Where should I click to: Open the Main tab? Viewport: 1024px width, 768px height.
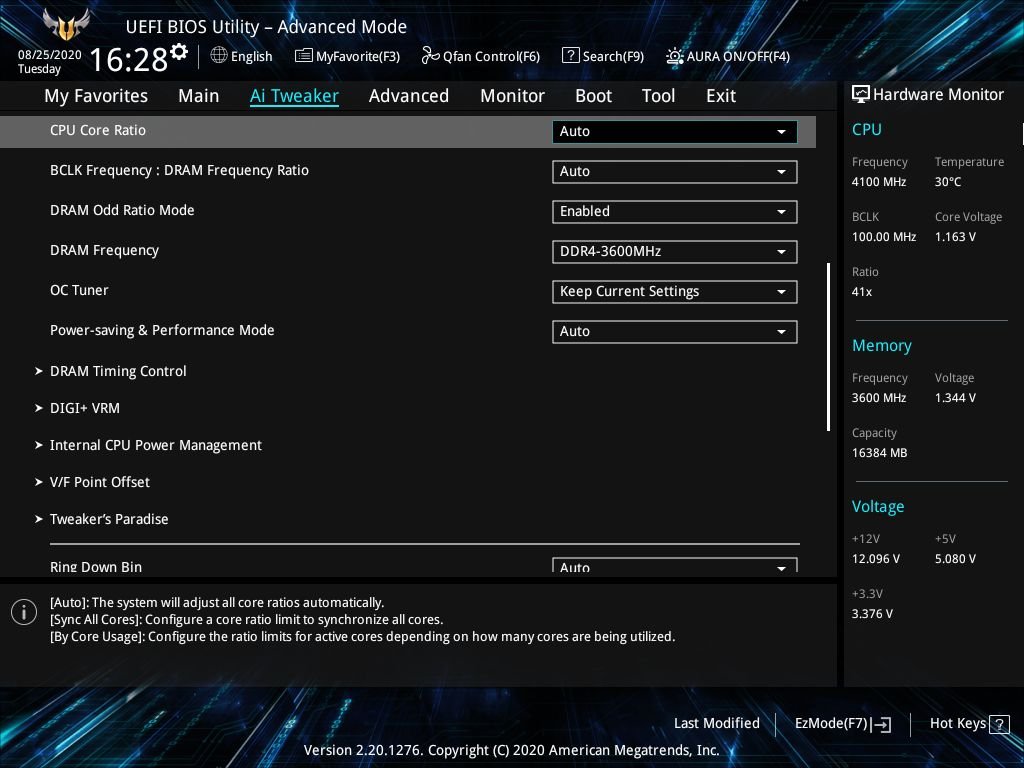click(199, 96)
